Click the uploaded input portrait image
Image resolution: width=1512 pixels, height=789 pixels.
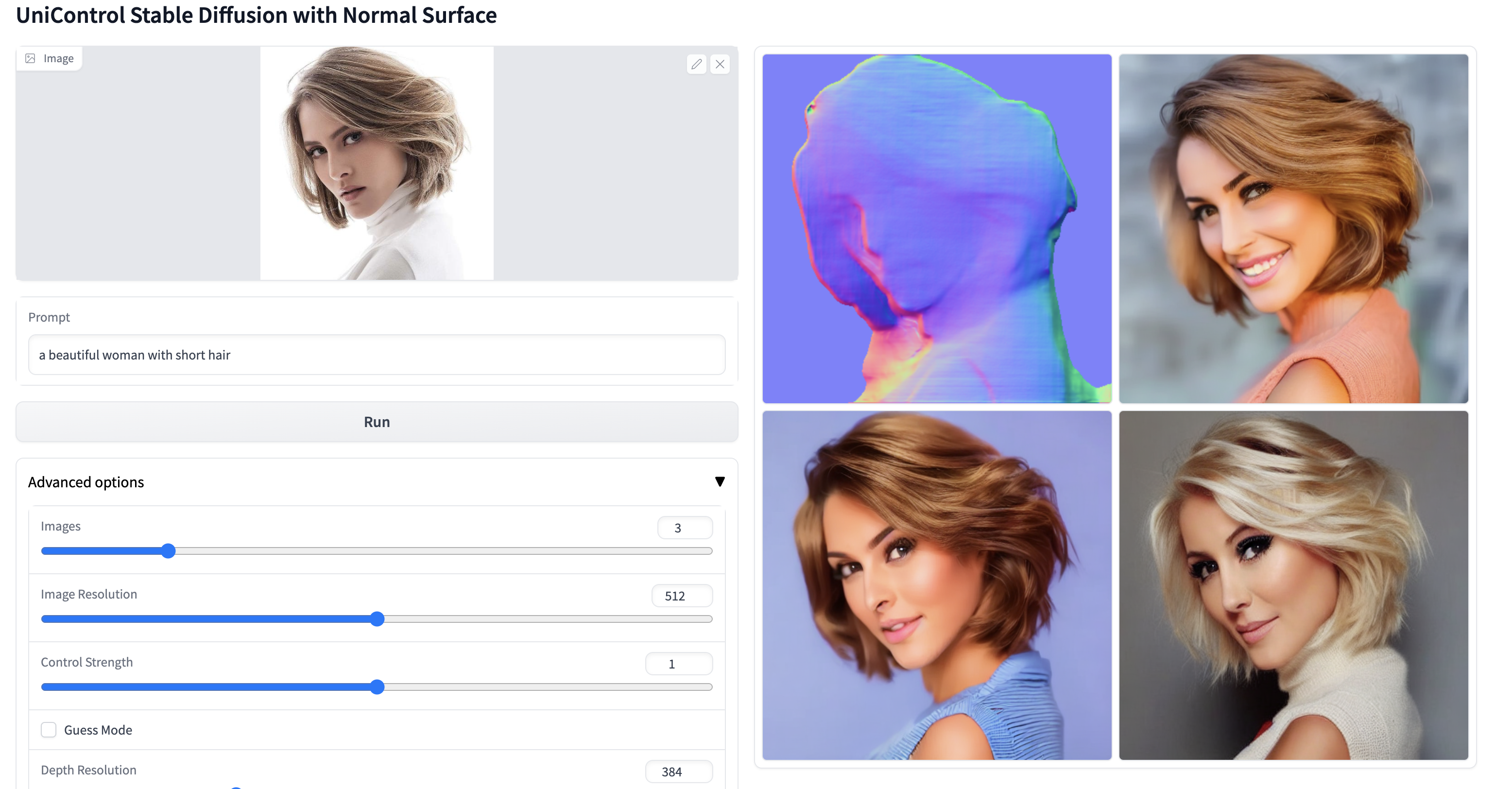pos(376,163)
